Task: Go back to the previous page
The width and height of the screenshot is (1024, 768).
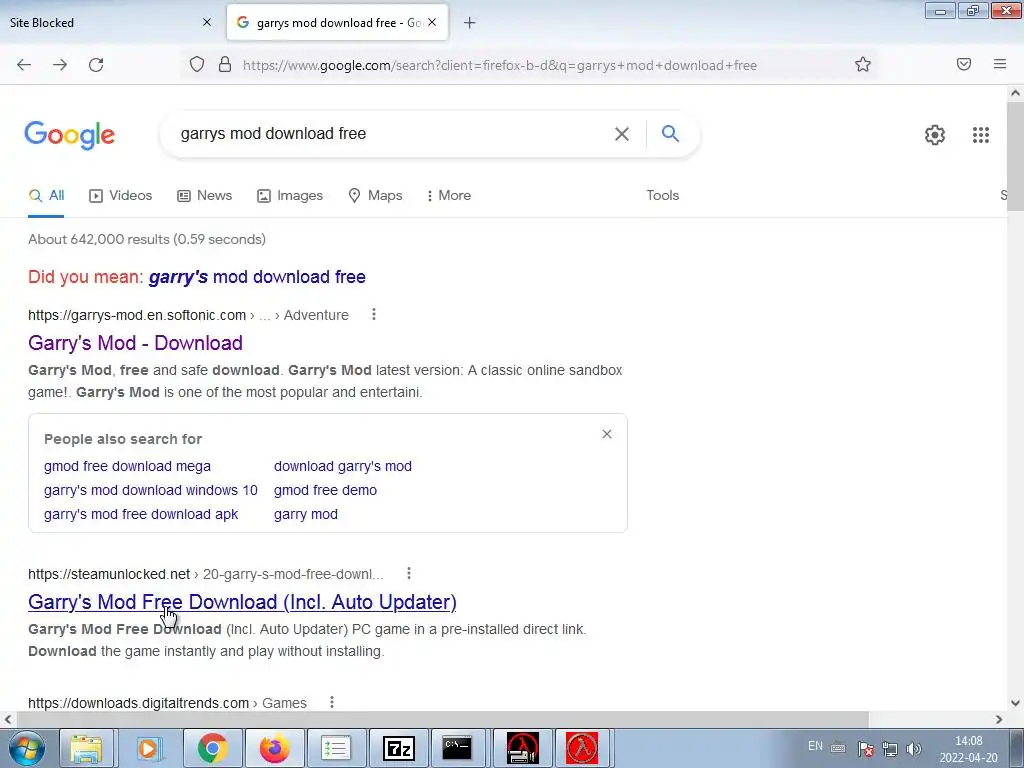Action: coord(24,65)
